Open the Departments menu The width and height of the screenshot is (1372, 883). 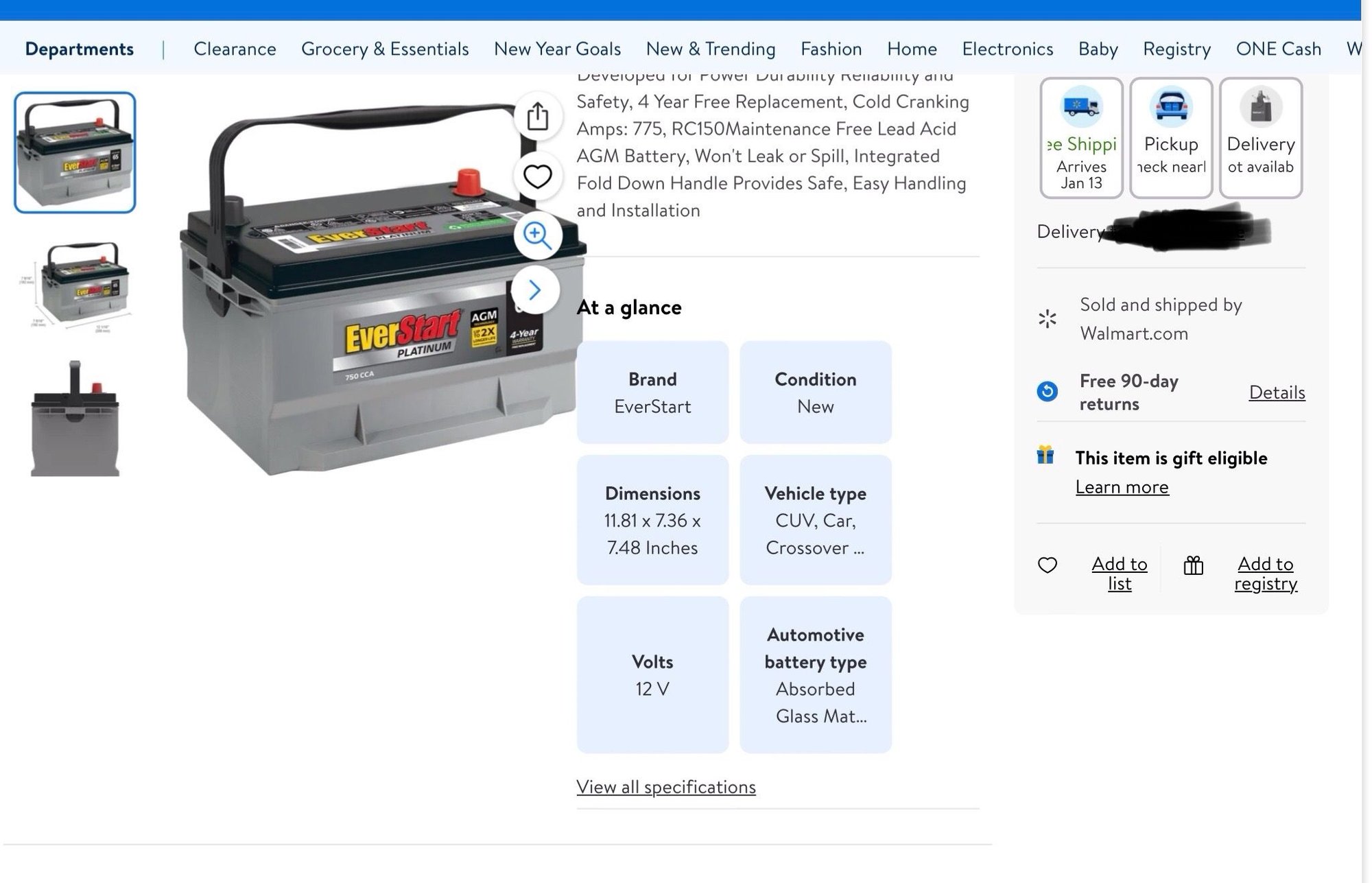[79, 49]
